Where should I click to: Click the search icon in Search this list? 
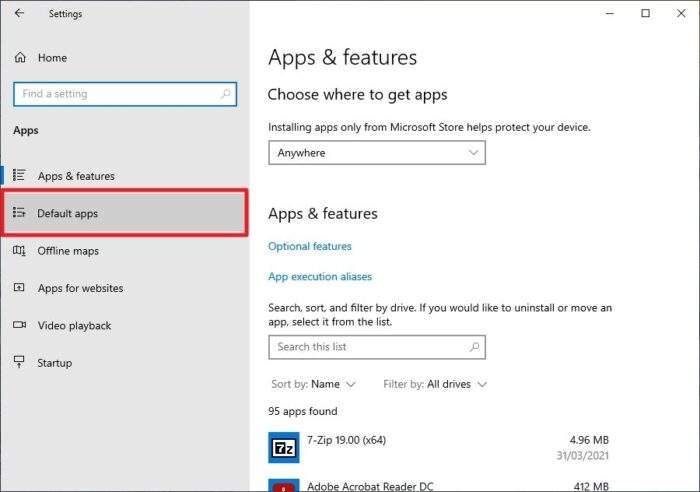pos(474,347)
